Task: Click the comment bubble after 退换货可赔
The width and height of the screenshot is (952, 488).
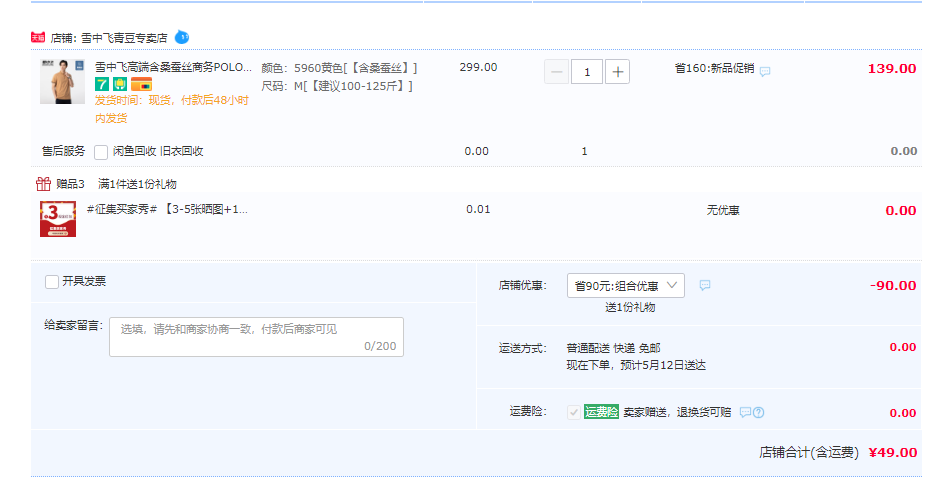Action: (745, 413)
